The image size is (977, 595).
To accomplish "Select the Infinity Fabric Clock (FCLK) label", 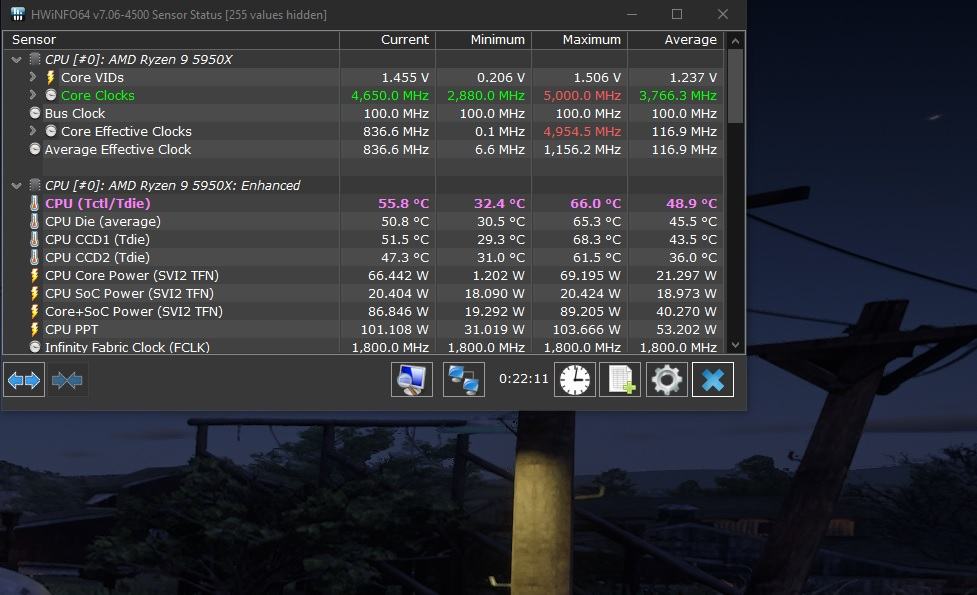I will [x=127, y=347].
